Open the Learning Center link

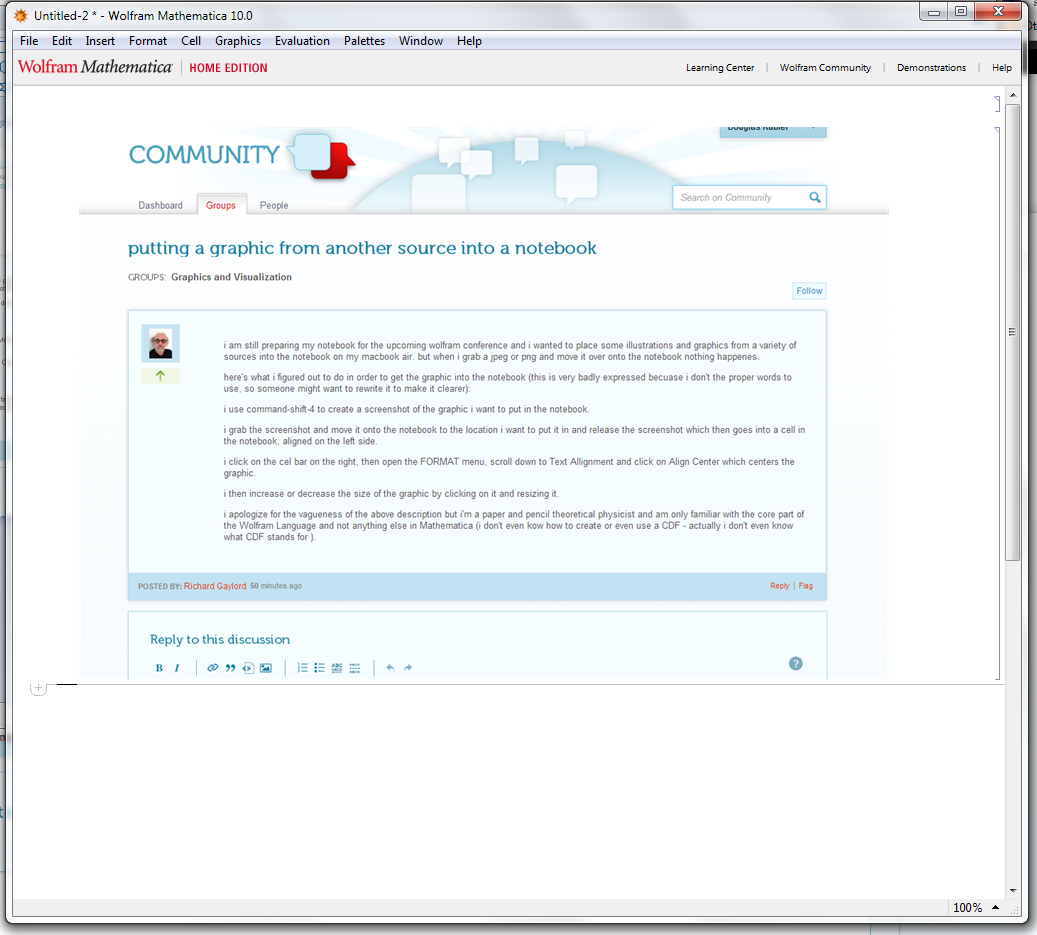click(x=720, y=67)
